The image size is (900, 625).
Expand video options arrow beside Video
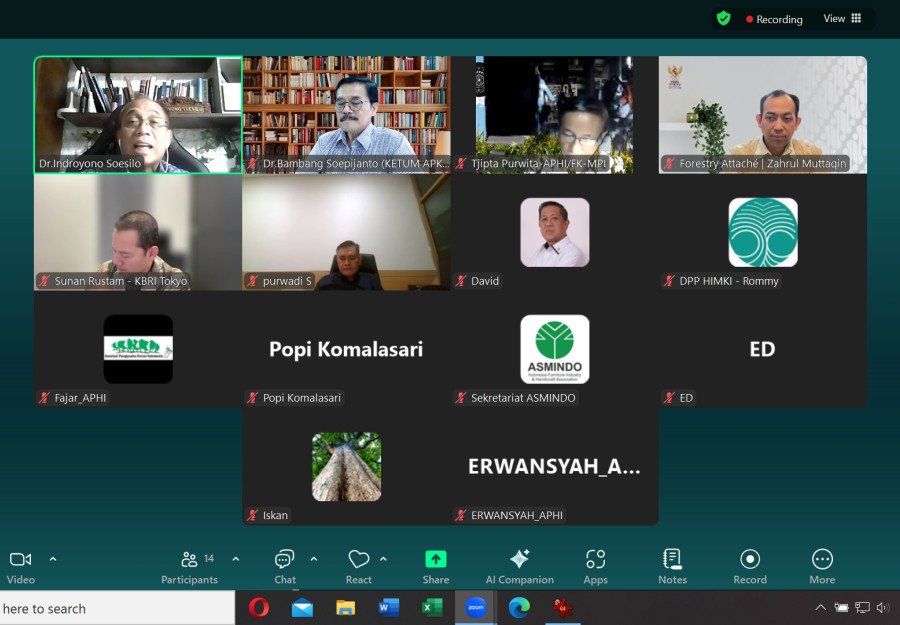(53, 559)
